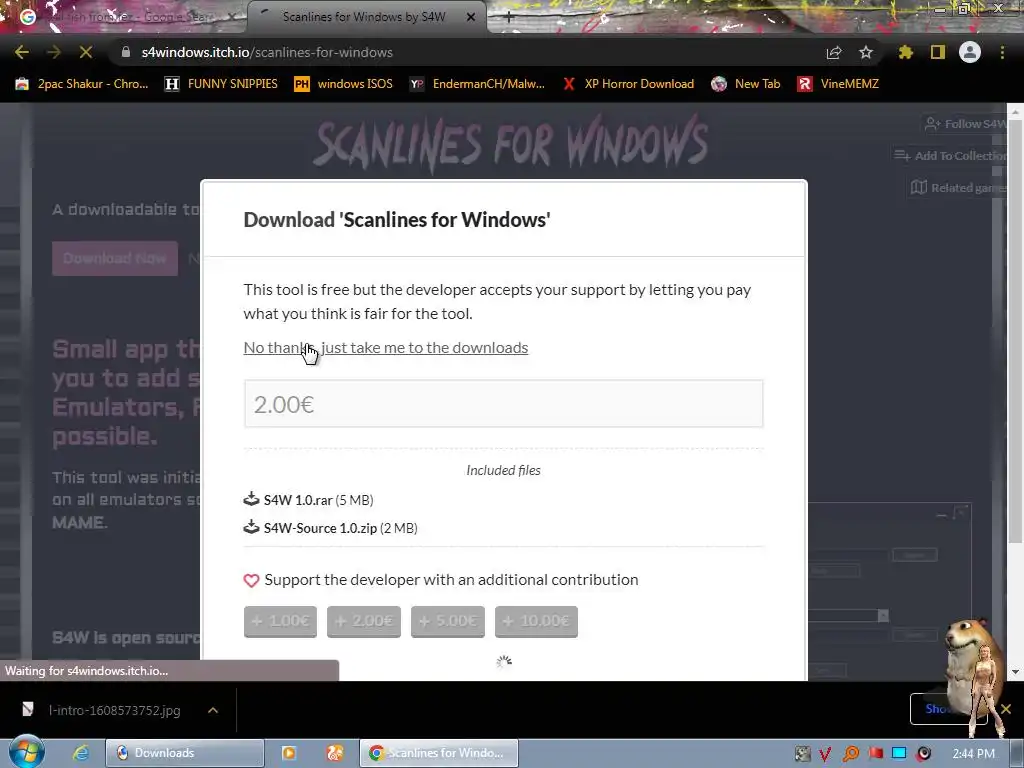
Task: Open the New Tab bookmark
Action: (746, 84)
